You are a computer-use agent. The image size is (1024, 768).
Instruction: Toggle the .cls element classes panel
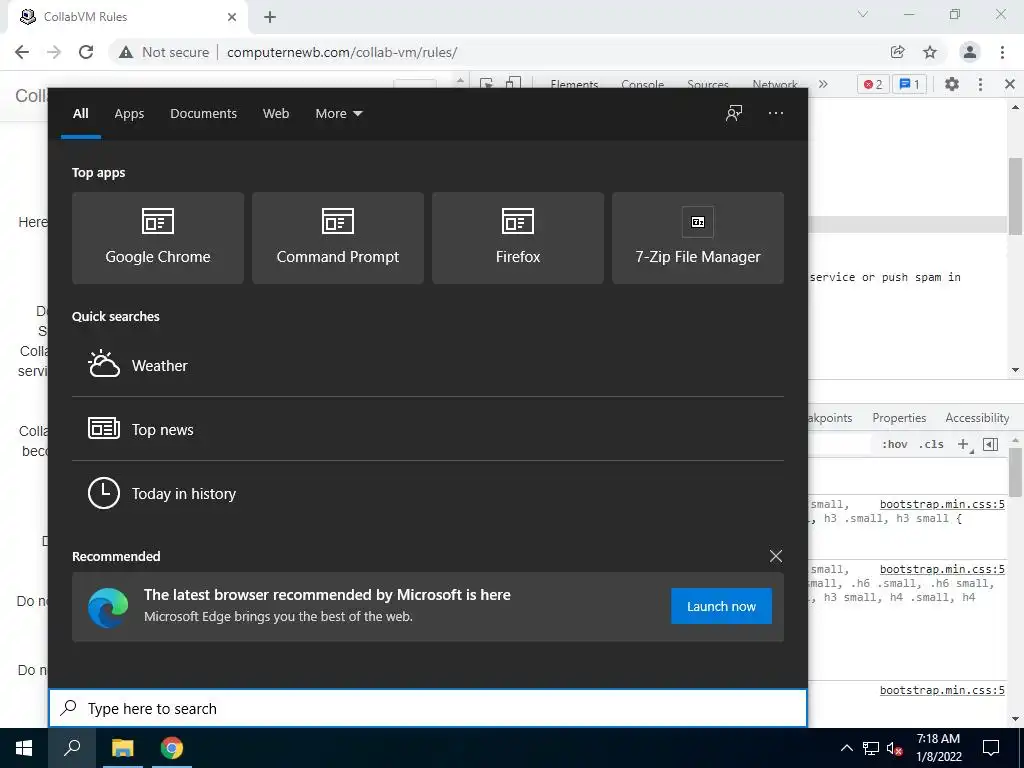931,444
